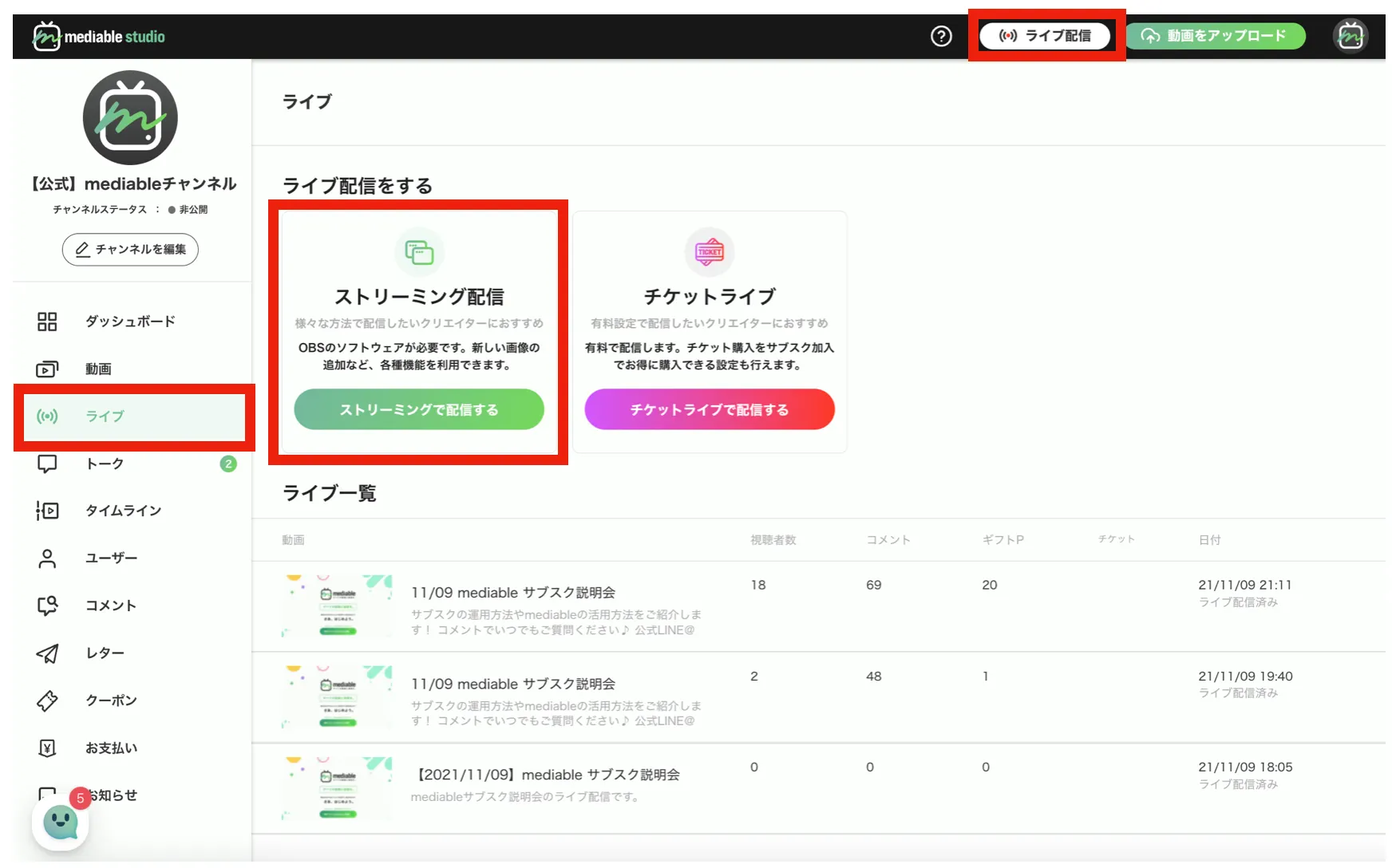Screen dimensions: 1392x868
Task: Click the 動画 video icon in sidebar
Action: [x=47, y=369]
